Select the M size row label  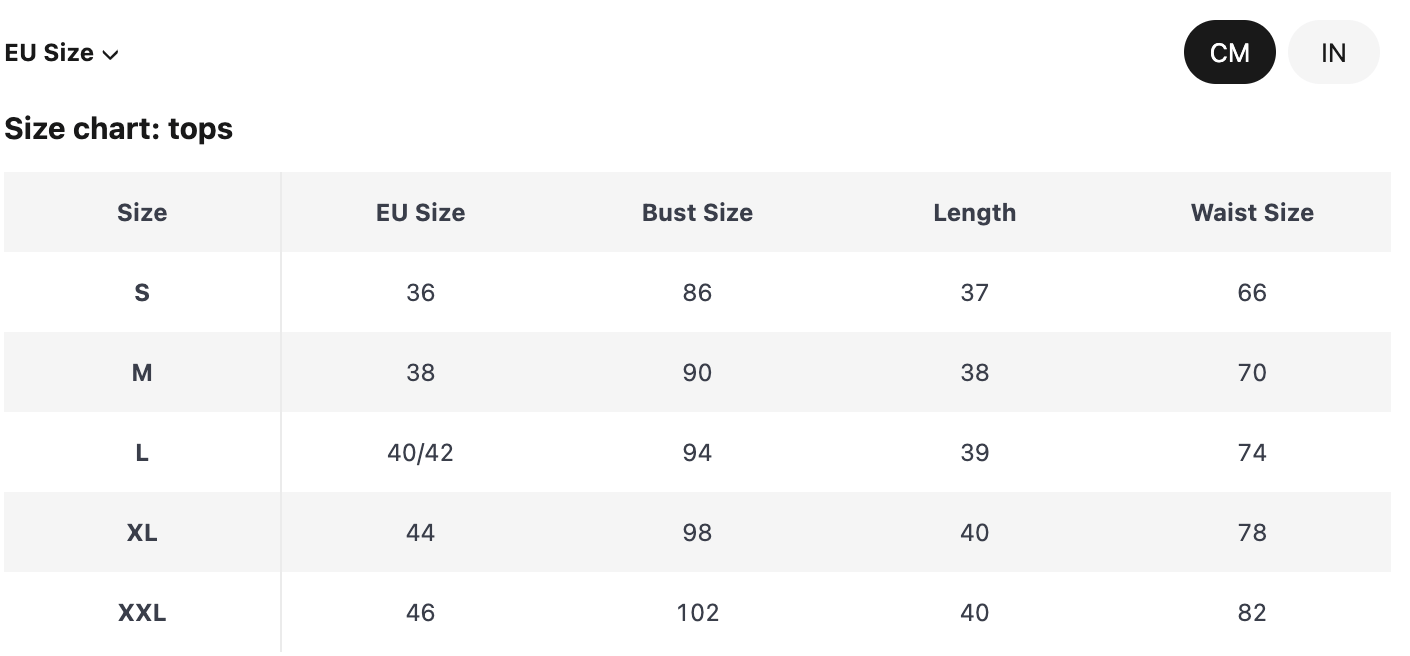[x=142, y=373]
